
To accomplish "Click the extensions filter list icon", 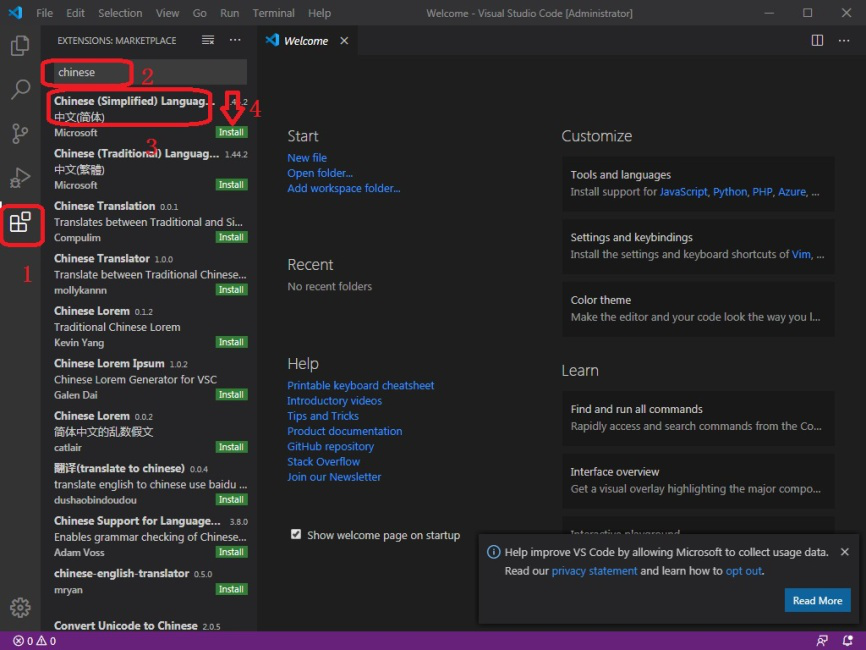I will [x=208, y=41].
